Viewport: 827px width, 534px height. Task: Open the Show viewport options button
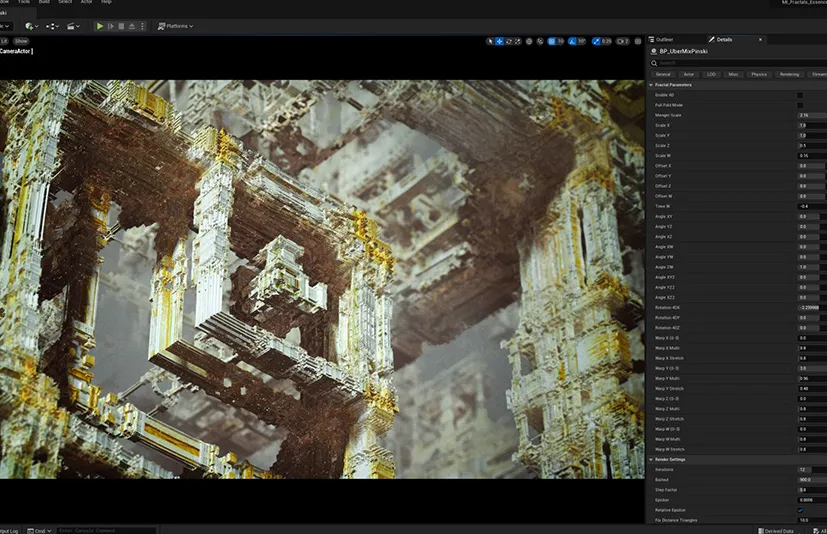(21, 41)
